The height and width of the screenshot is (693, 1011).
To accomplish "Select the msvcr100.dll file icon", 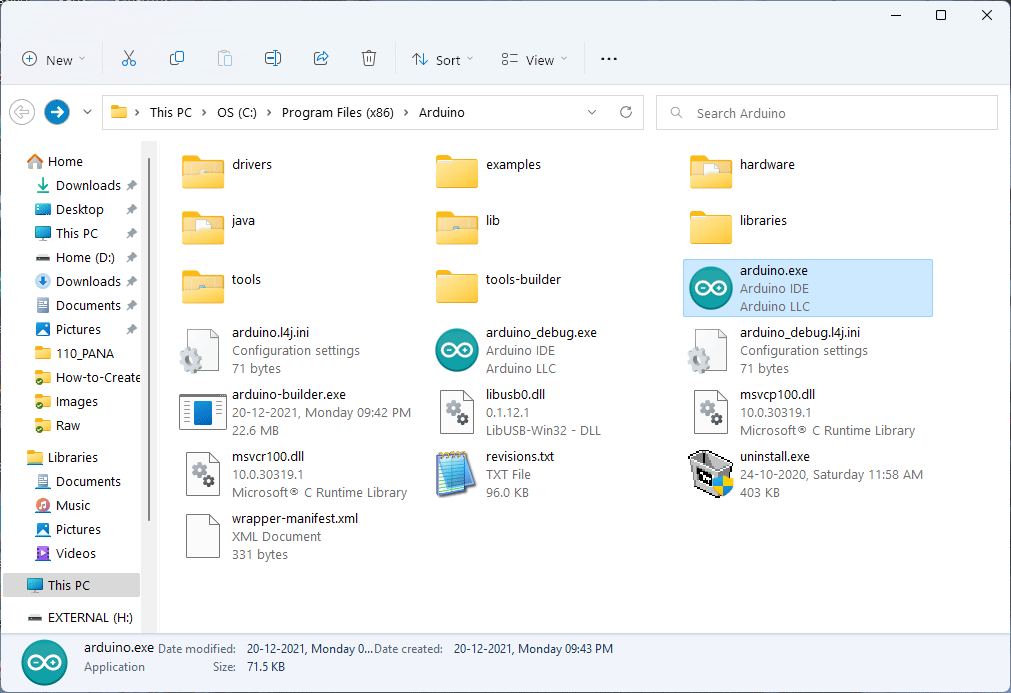I will [x=202, y=474].
